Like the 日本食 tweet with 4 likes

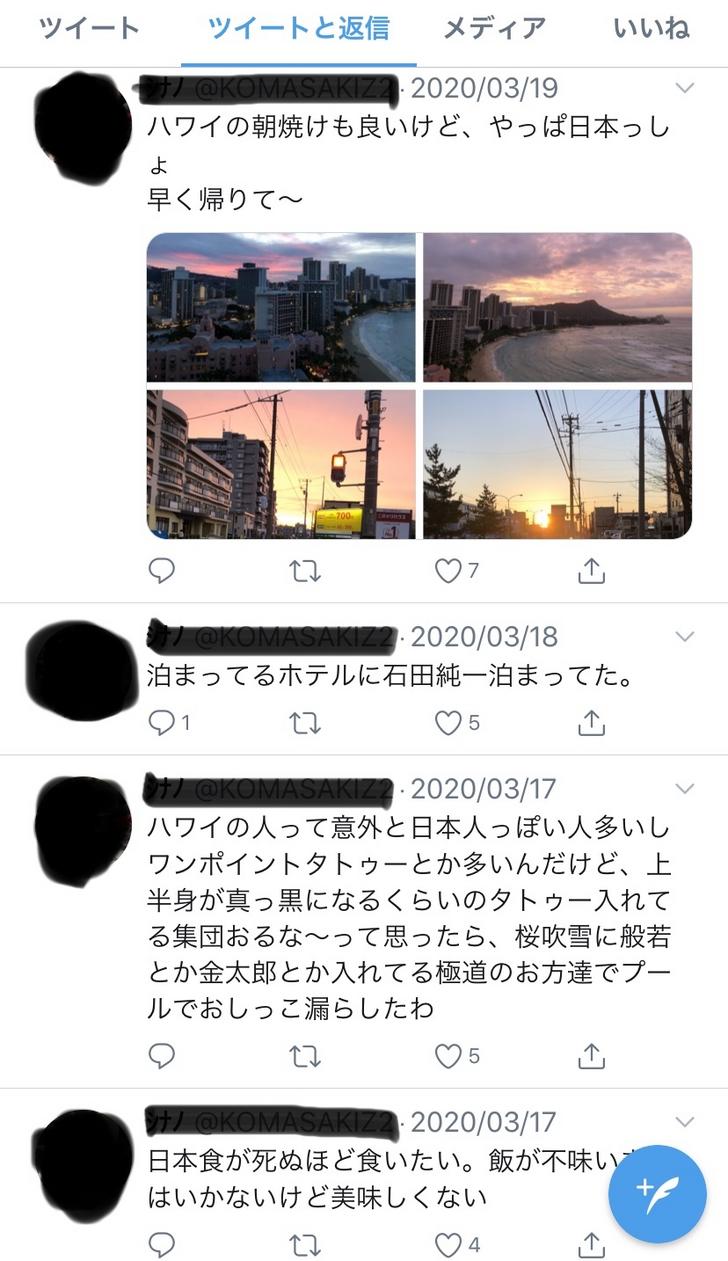pyautogui.click(x=456, y=1244)
